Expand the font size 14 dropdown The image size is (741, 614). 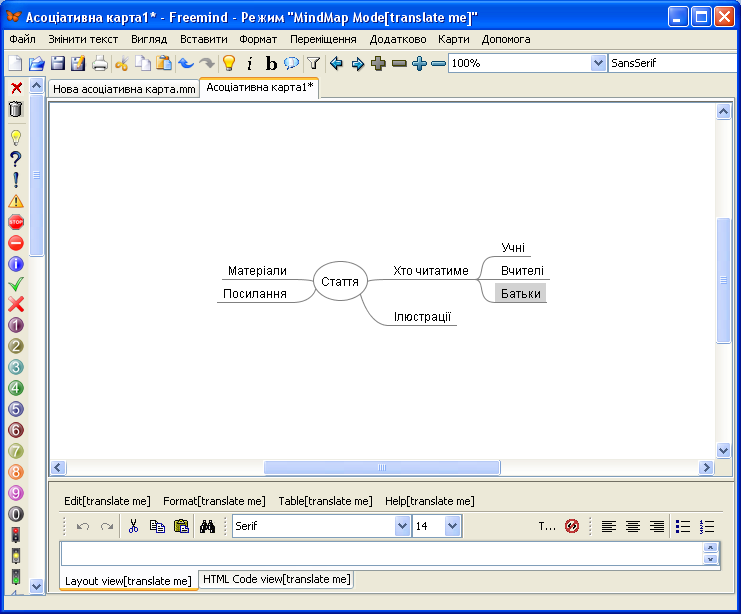pos(453,526)
